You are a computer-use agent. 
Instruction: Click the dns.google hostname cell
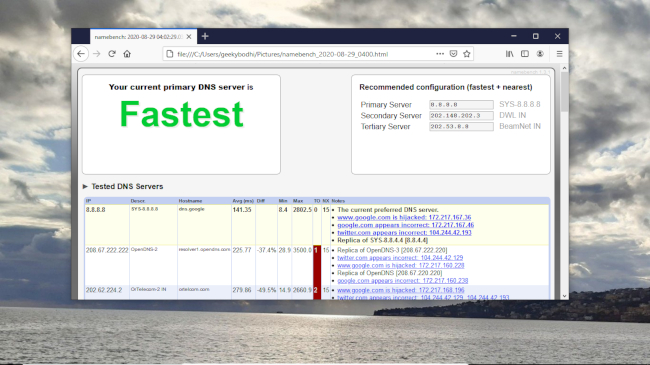pos(192,209)
